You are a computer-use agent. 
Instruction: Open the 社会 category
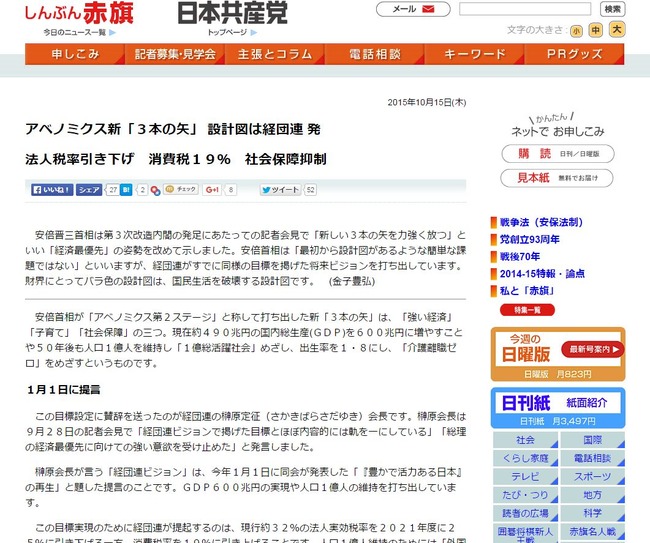tap(525, 440)
